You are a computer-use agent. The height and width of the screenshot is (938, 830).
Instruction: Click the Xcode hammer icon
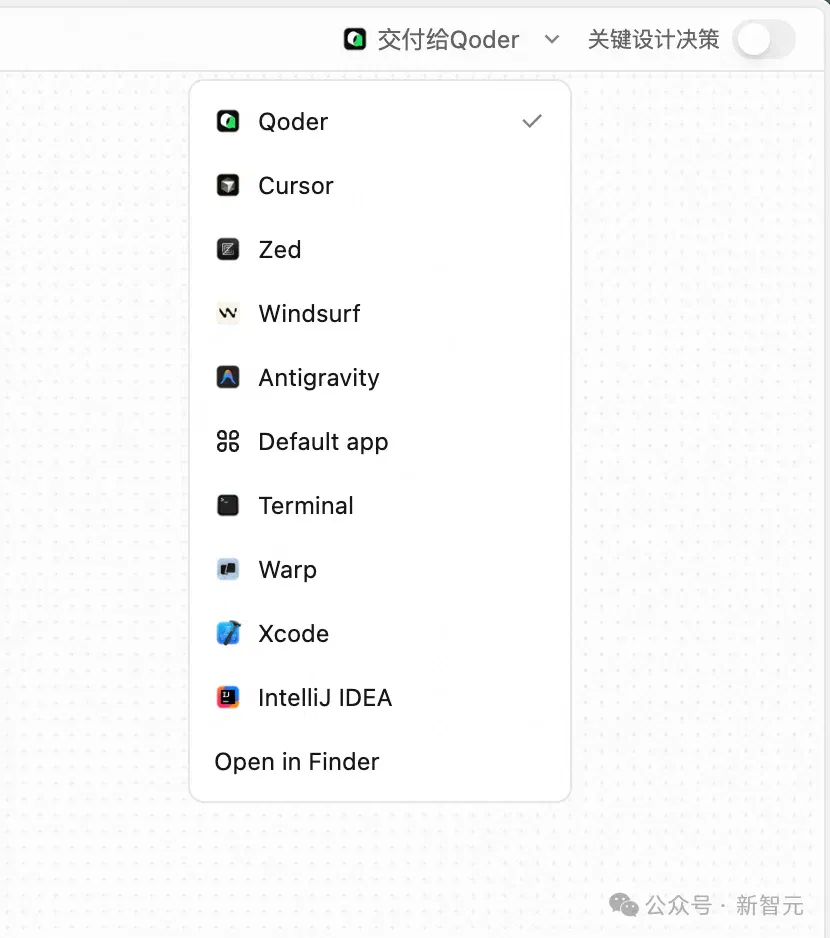(x=227, y=634)
